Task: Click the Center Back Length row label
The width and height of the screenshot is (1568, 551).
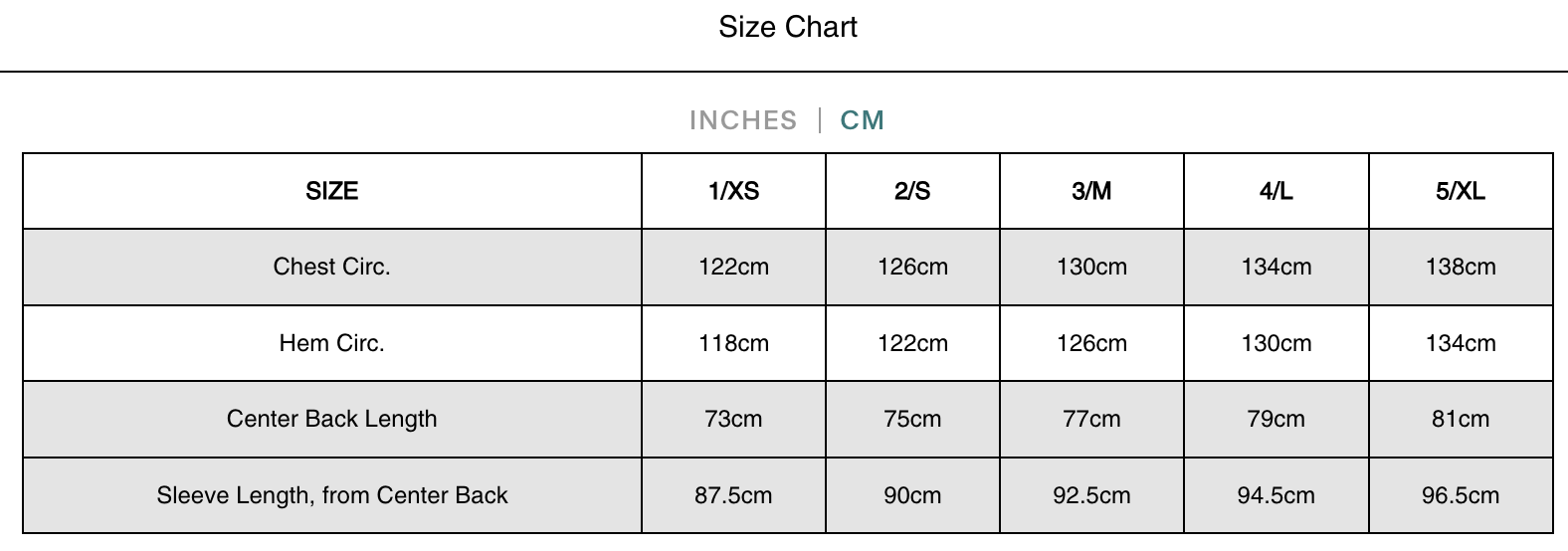Action: pyautogui.click(x=331, y=419)
